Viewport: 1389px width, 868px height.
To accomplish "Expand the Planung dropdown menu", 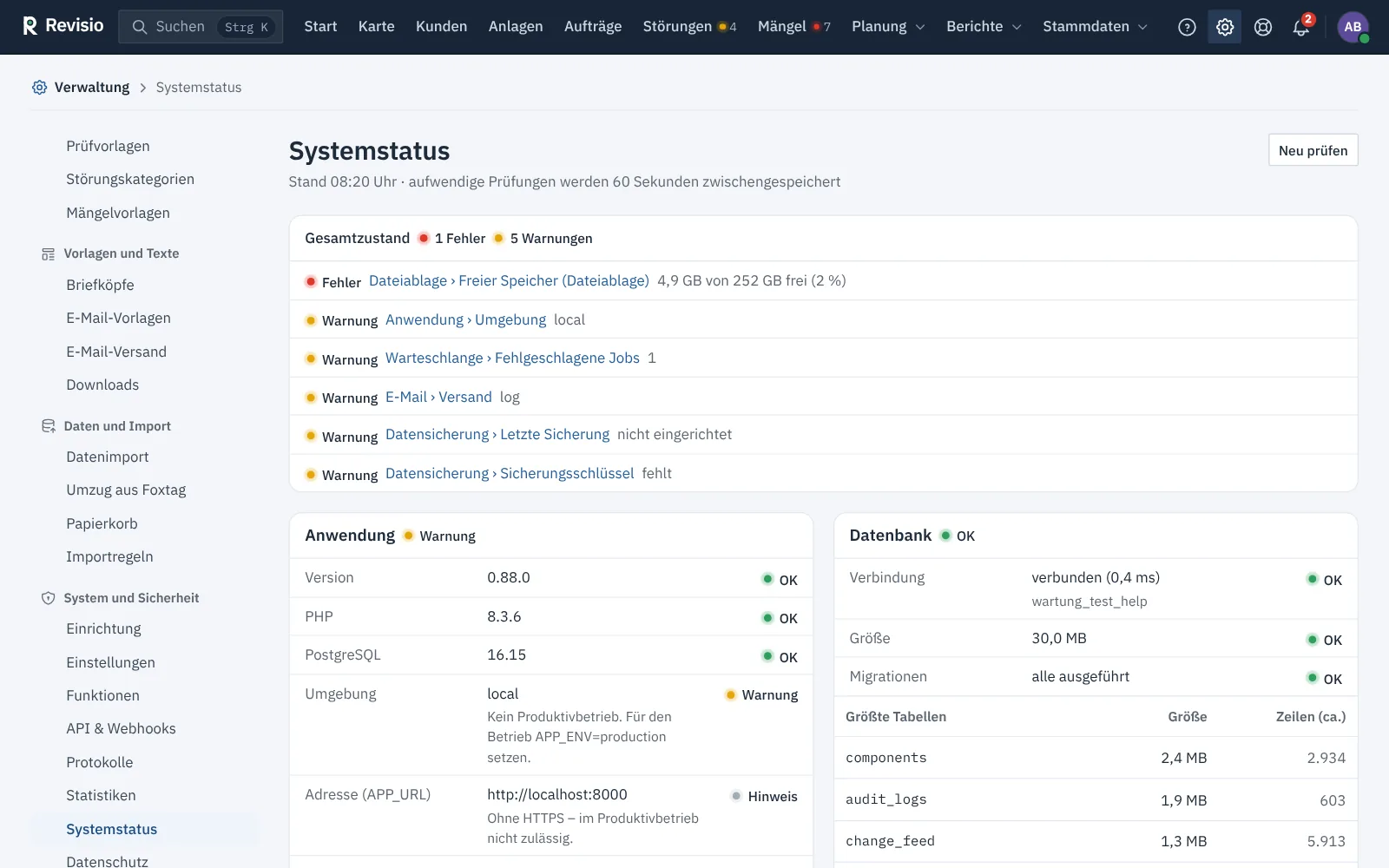I will [x=888, y=27].
